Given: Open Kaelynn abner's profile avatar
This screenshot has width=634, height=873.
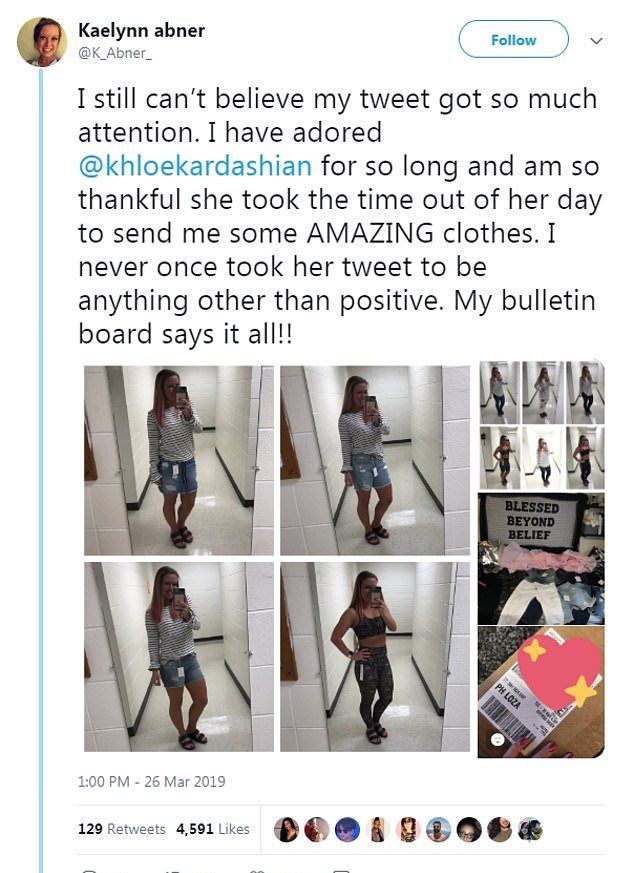Looking at the screenshot, I should click(x=42, y=42).
